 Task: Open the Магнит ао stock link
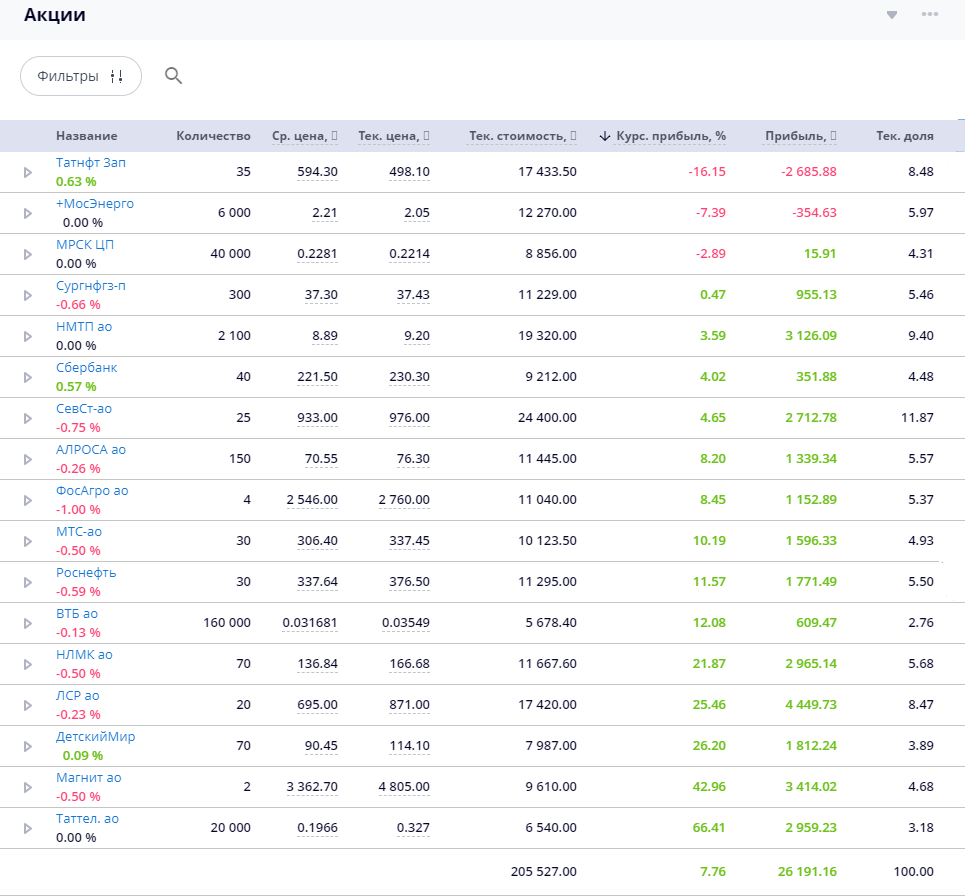[89, 778]
